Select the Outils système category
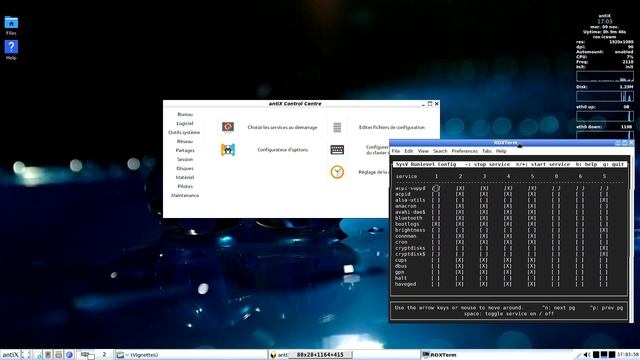The image size is (640, 360). pos(184,132)
